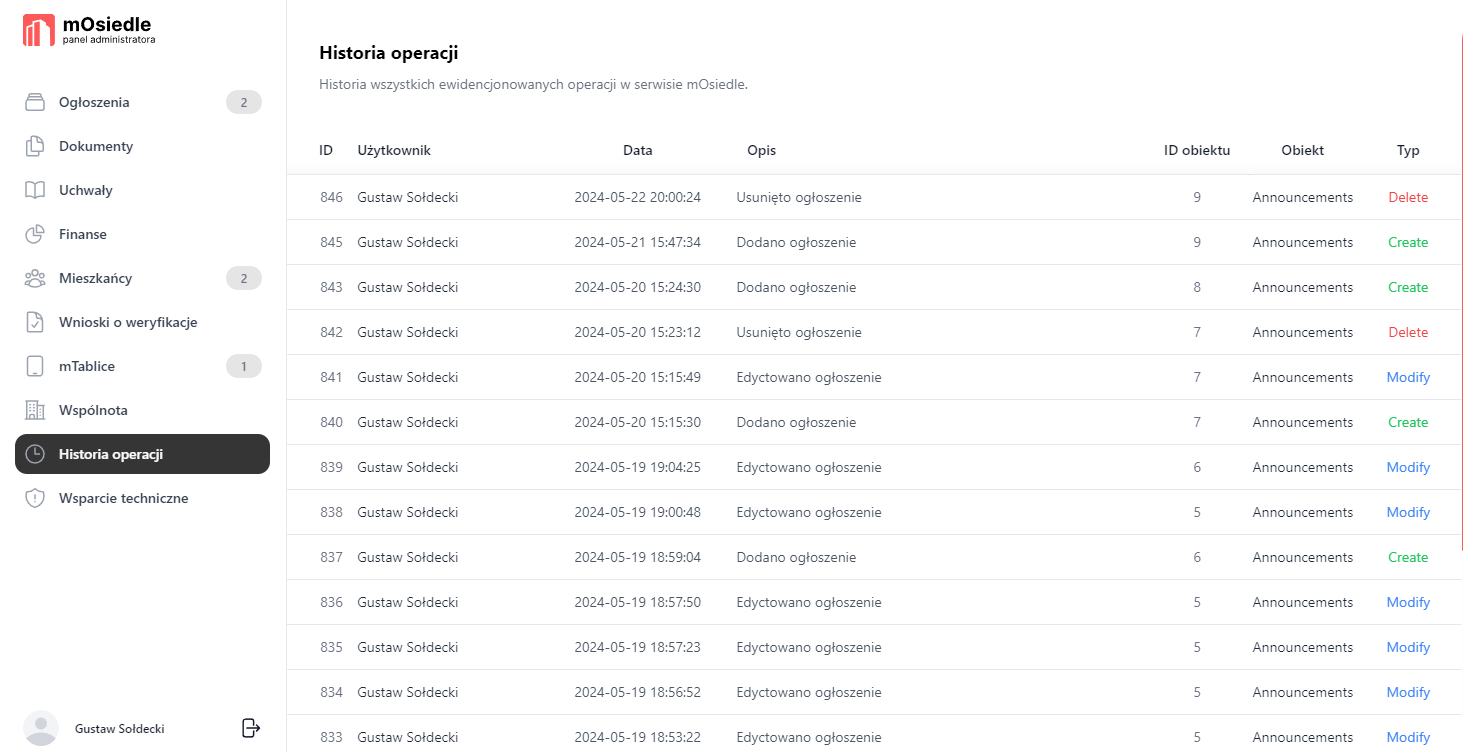Viewport: 1463px width, 752px height.
Task: Click the mOsiedle logo icon
Action: tap(39, 30)
